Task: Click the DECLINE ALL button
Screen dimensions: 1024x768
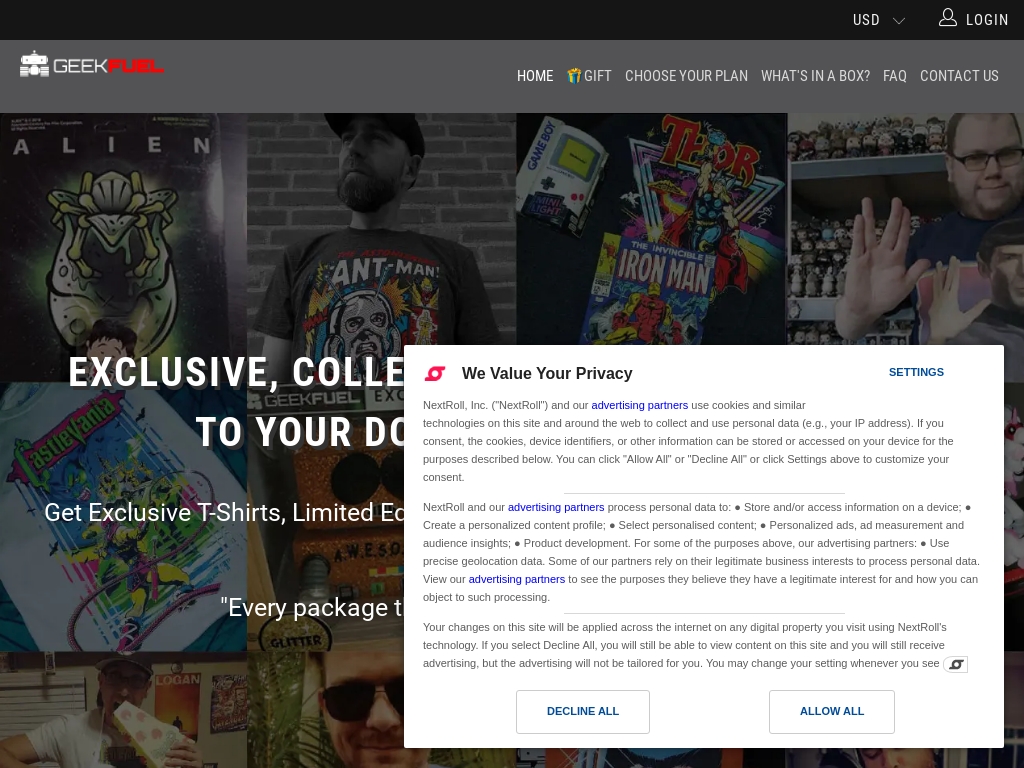Action: coord(583,712)
